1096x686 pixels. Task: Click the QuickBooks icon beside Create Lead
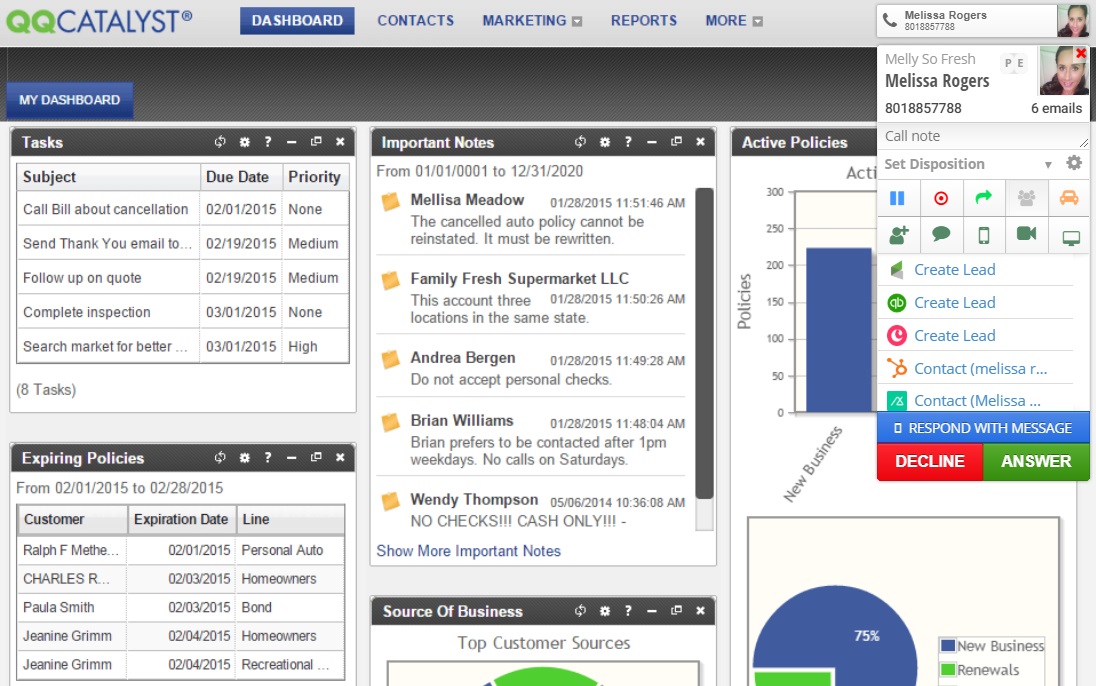pyautogui.click(x=897, y=303)
